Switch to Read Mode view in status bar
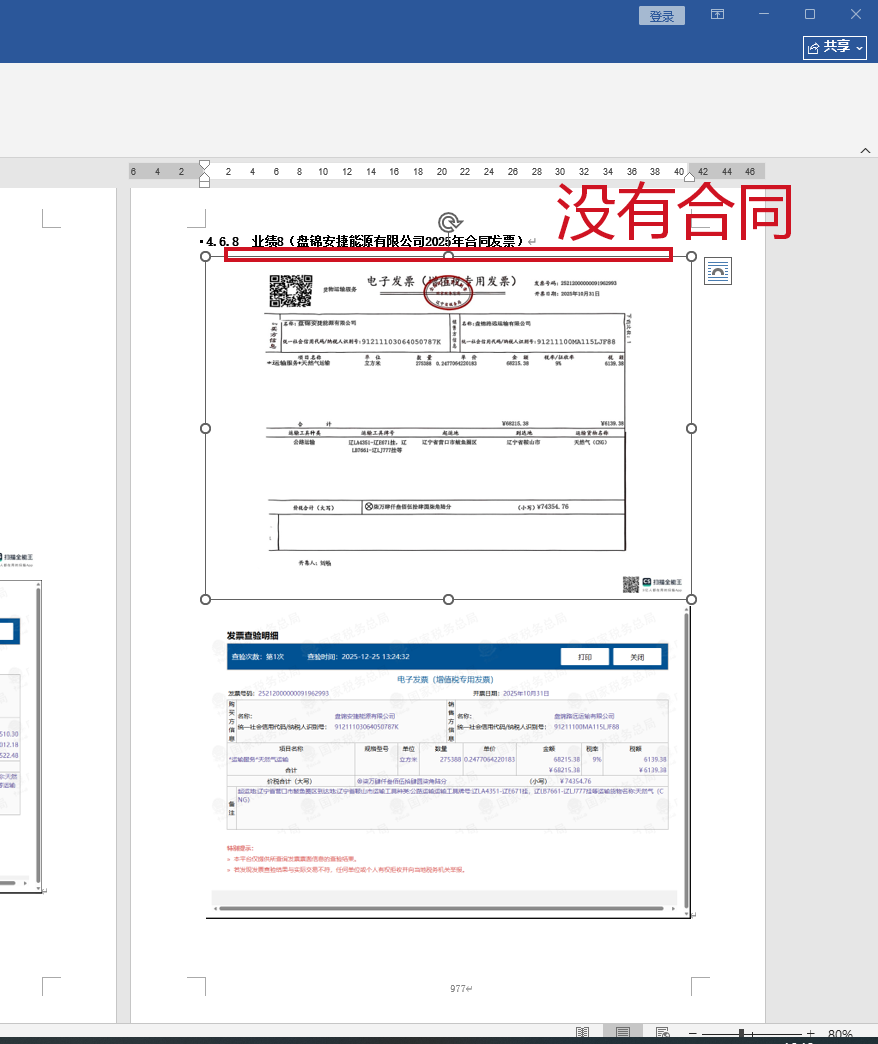 pyautogui.click(x=582, y=1033)
